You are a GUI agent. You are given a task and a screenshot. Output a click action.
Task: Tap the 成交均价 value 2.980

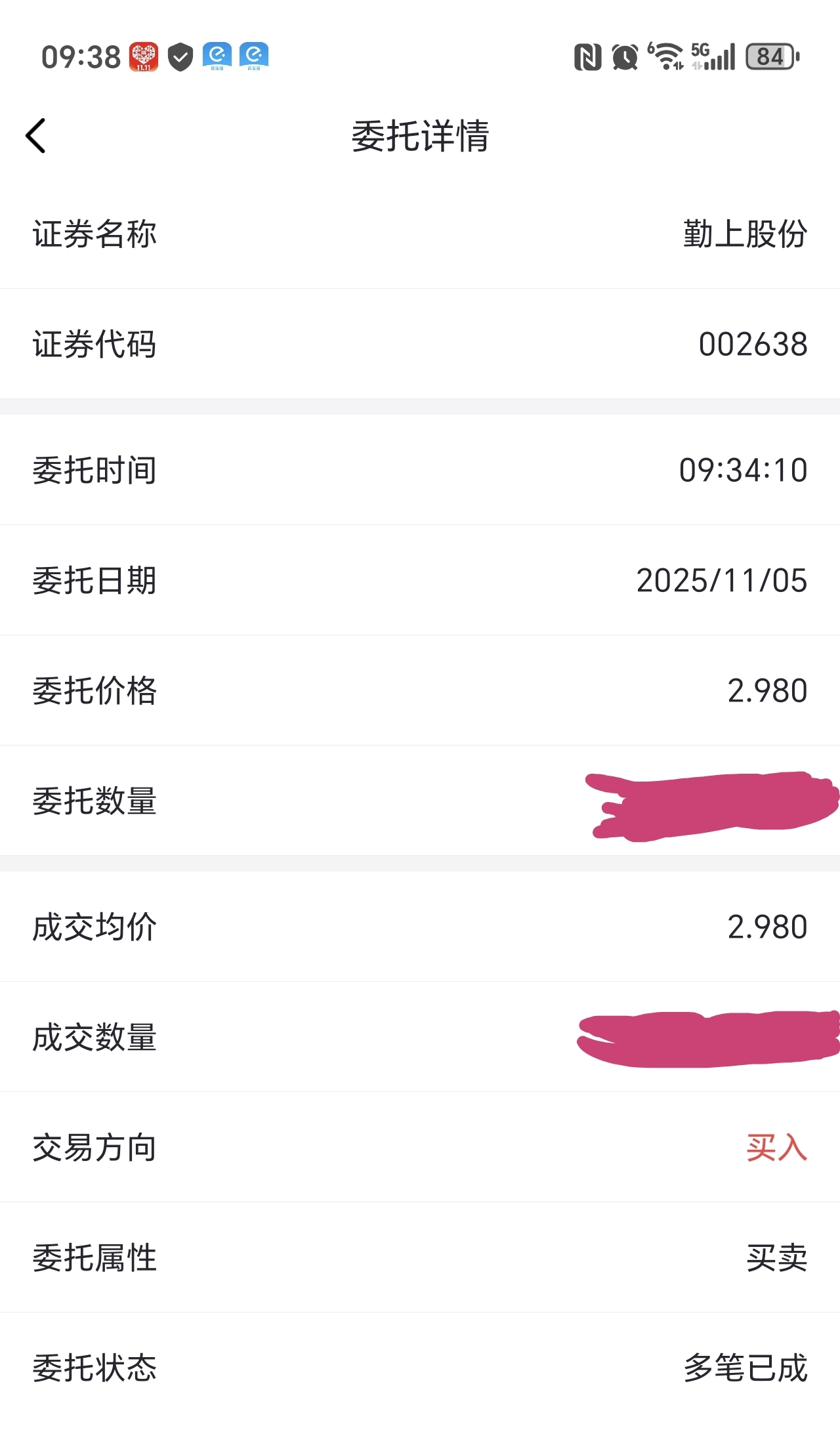[x=766, y=927]
